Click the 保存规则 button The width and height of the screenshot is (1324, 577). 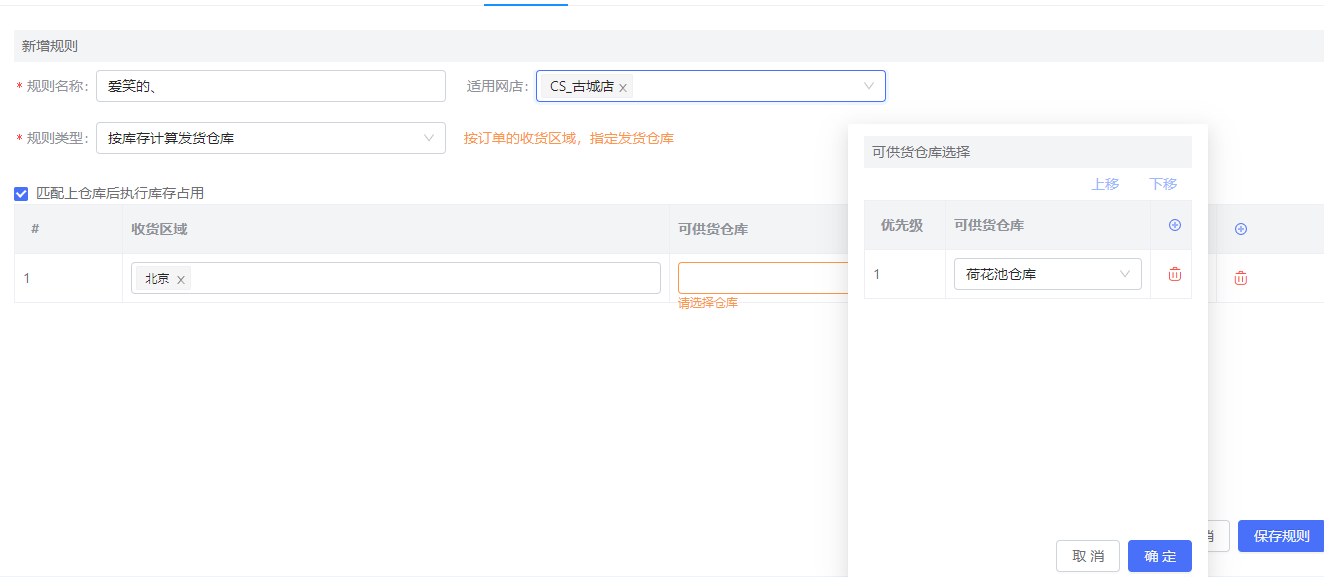tap(1281, 536)
